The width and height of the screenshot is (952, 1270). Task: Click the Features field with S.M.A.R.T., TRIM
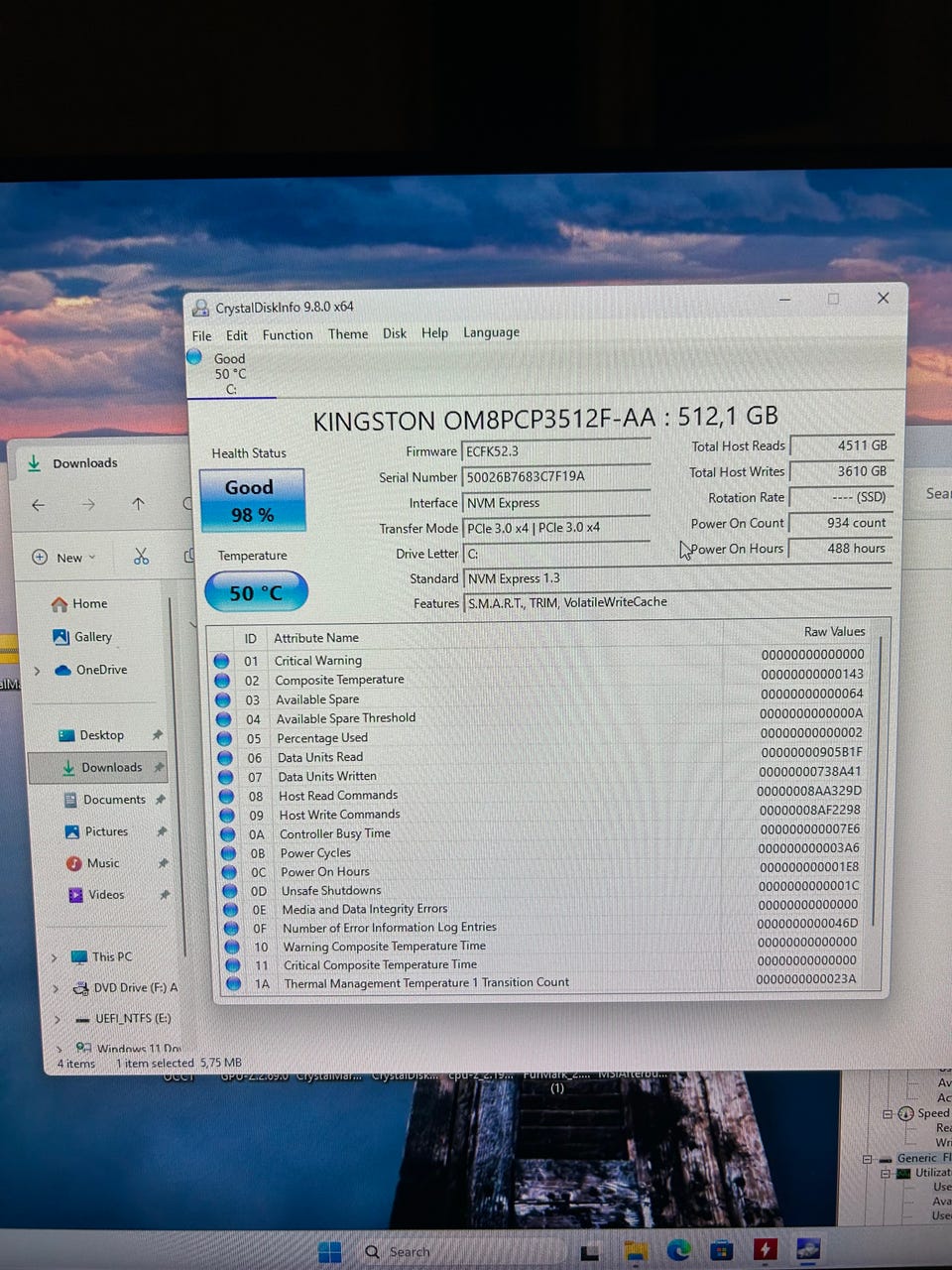tap(677, 602)
